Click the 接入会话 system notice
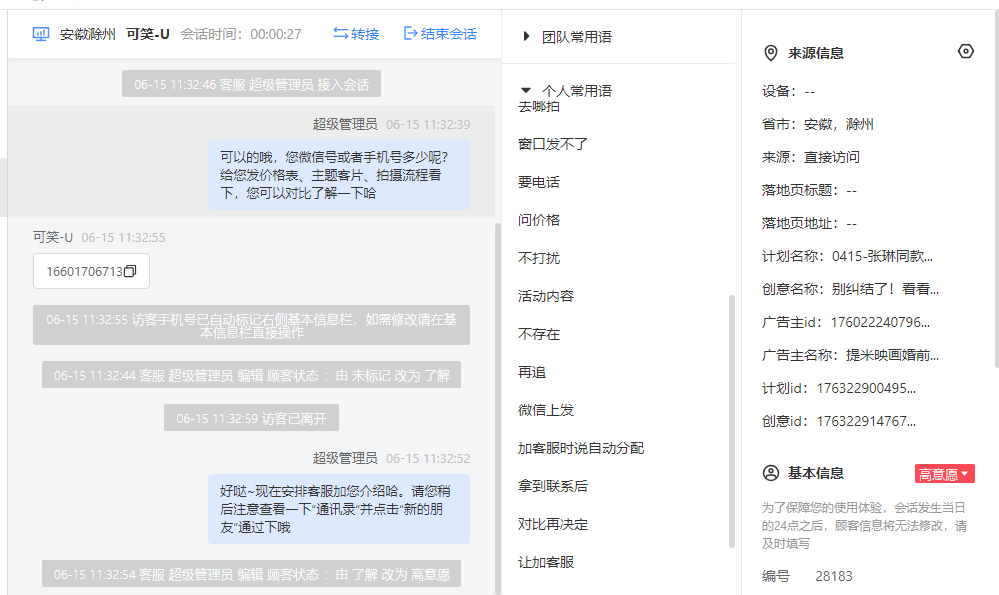Screen dimensions: 999x595 (x=251, y=84)
